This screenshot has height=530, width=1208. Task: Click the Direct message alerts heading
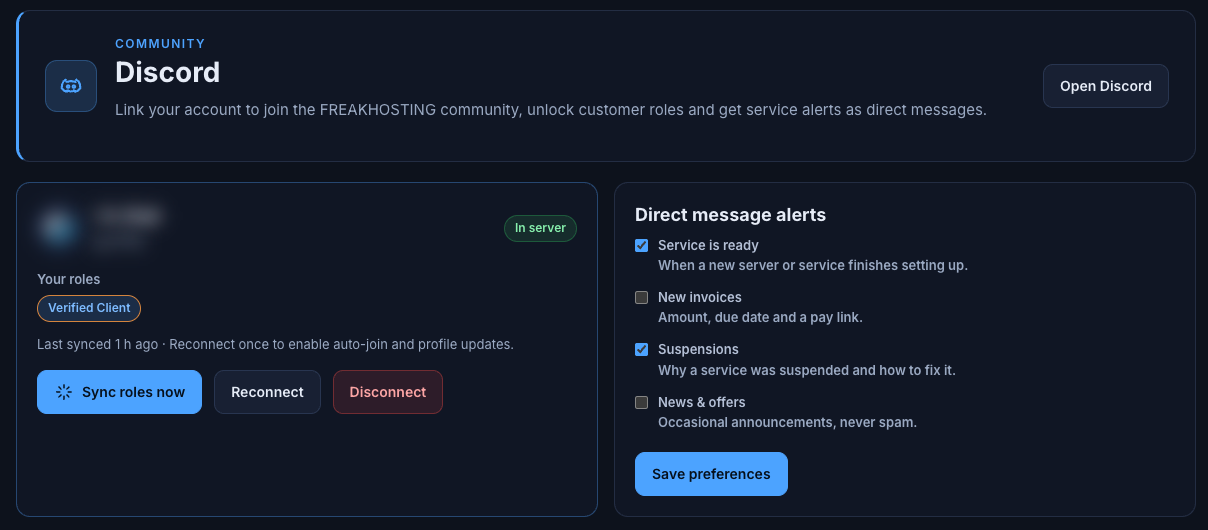[x=730, y=215]
